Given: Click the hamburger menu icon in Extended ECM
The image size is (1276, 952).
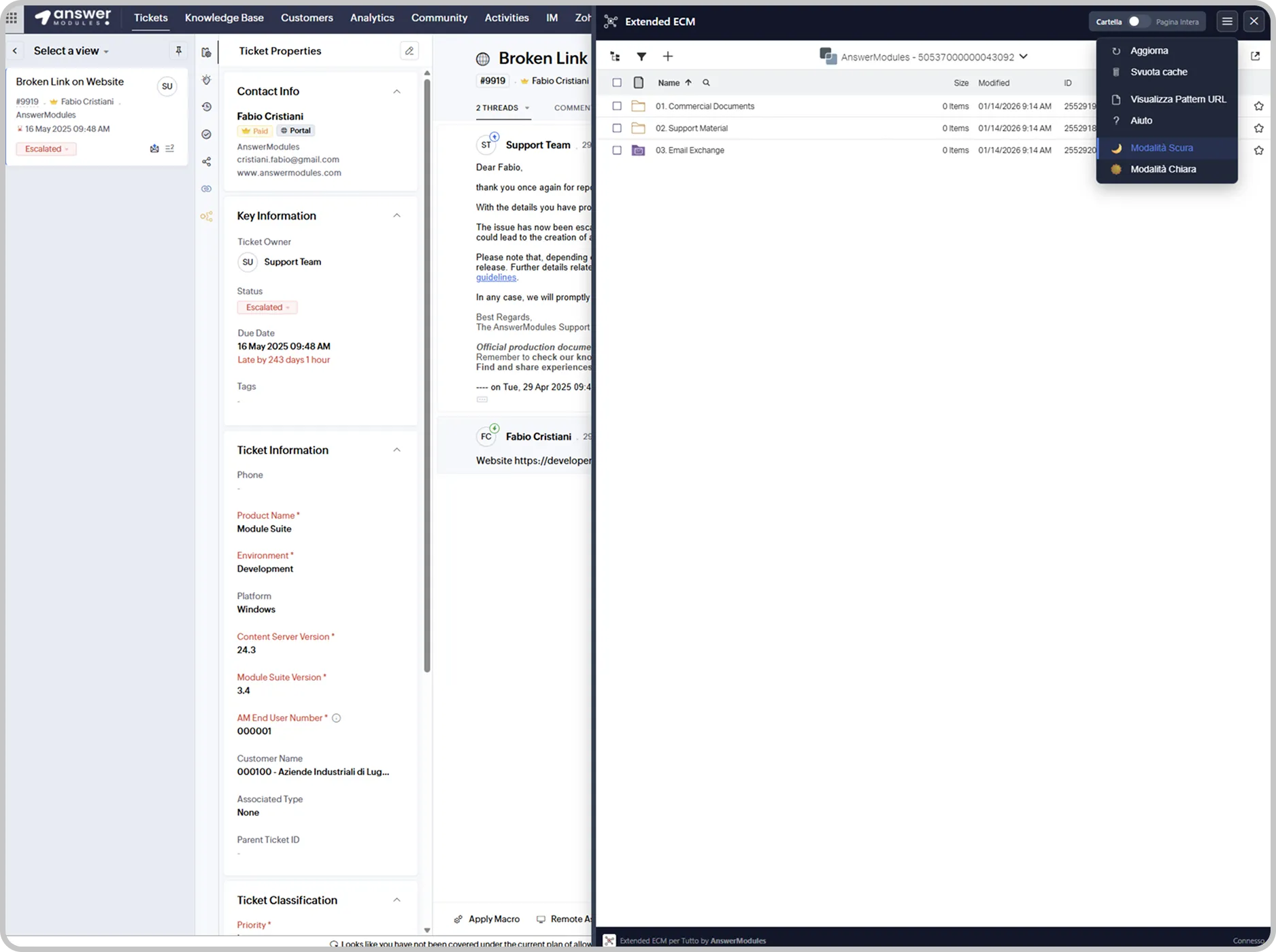Looking at the screenshot, I should [x=1226, y=22].
